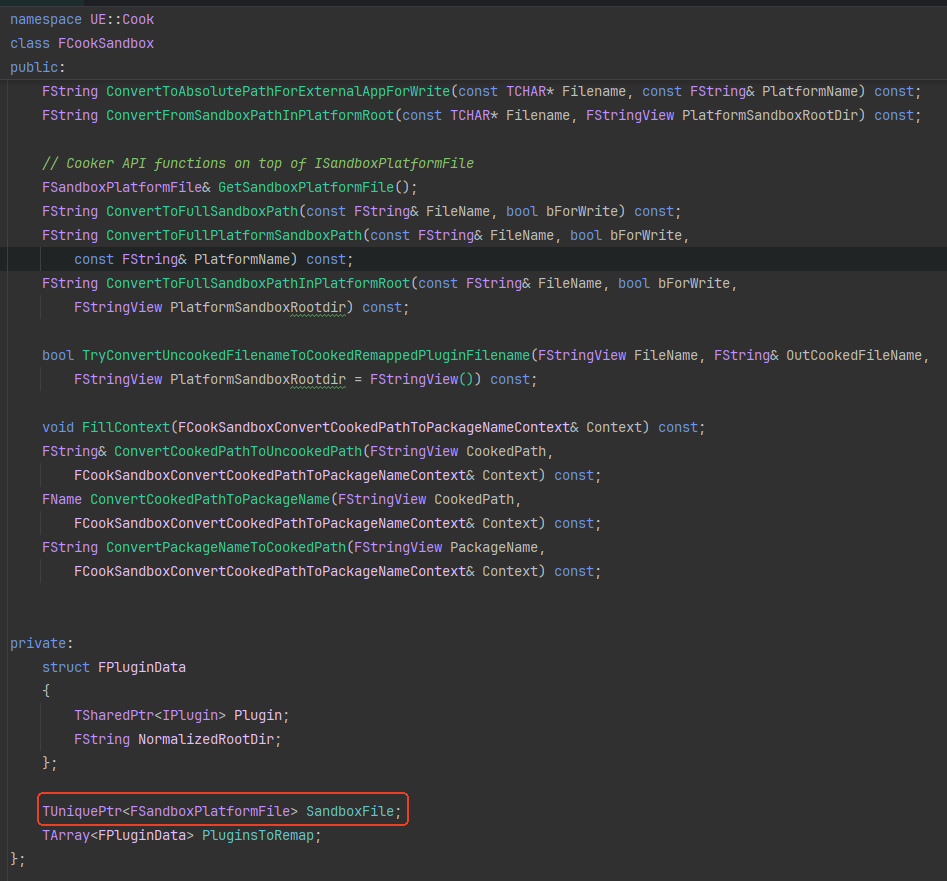
Task: Click the highlighted SandboxFile member variable
Action: point(353,811)
